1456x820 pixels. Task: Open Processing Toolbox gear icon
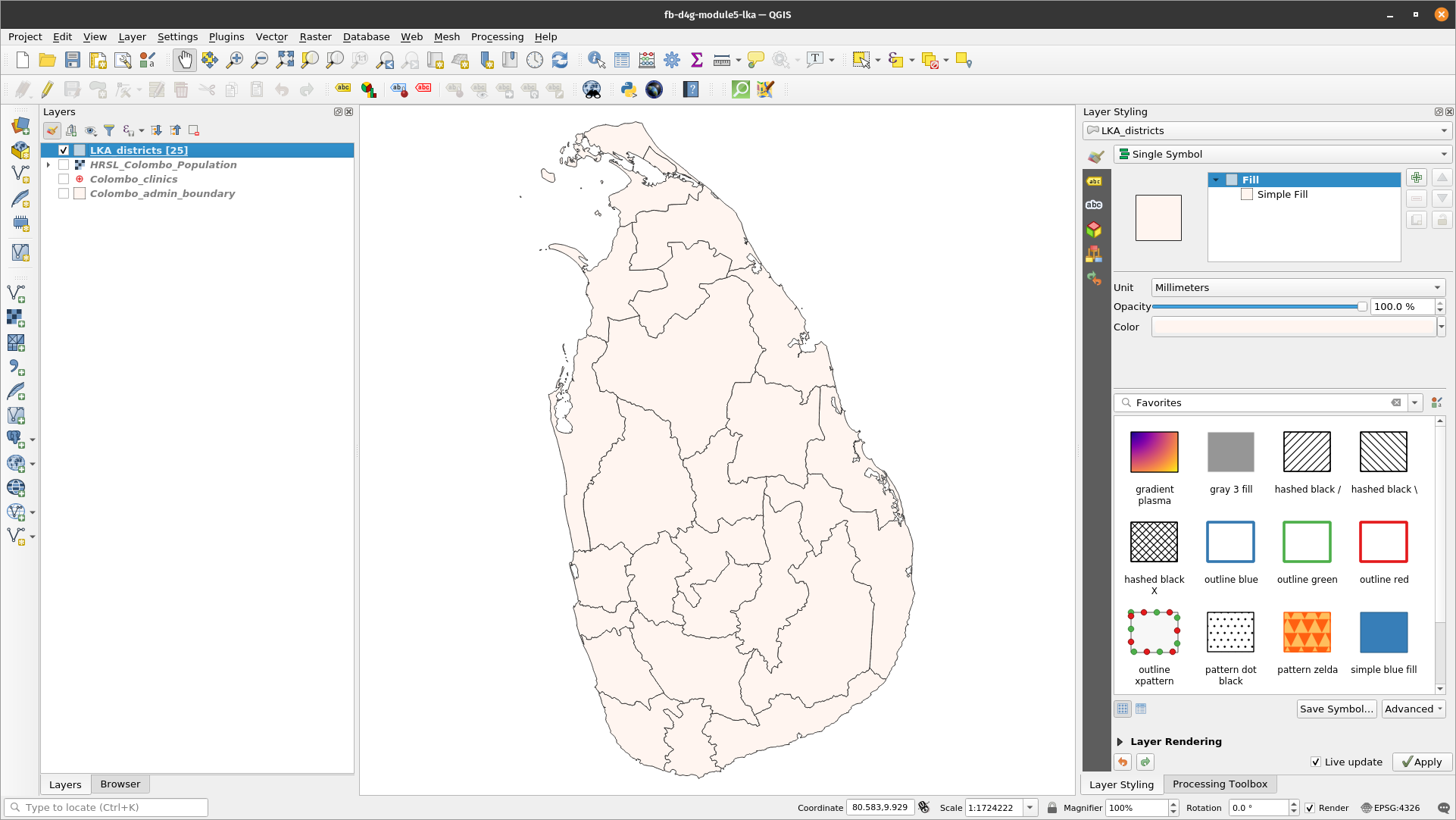tap(672, 61)
